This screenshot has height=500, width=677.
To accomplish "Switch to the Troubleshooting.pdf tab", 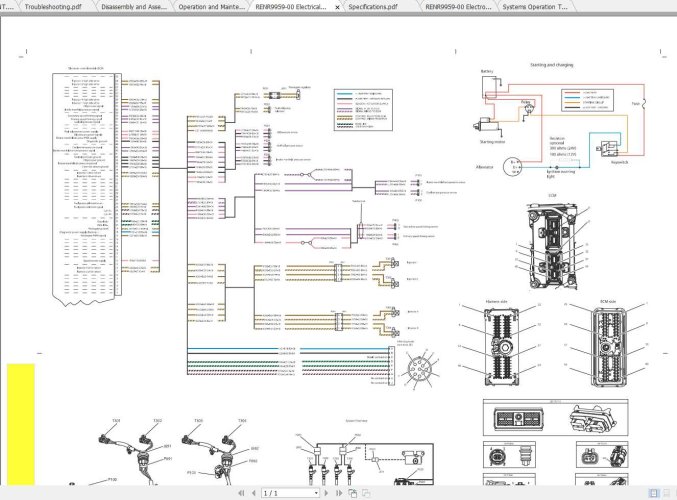I will click(x=57, y=6).
